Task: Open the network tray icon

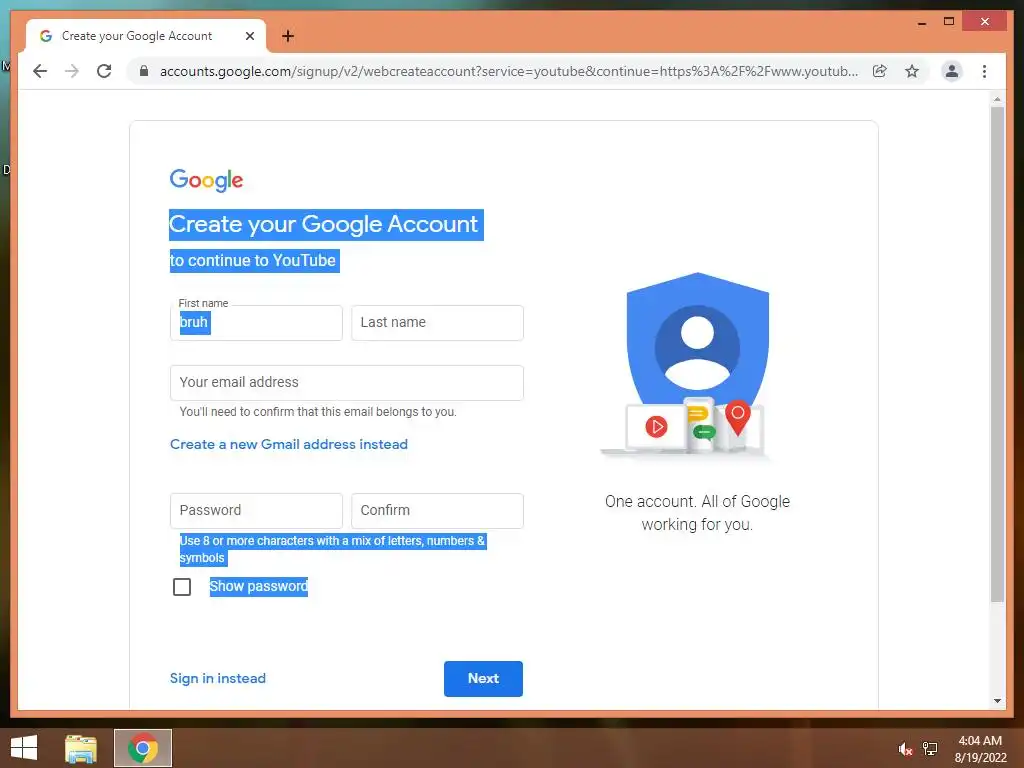Action: [x=930, y=748]
